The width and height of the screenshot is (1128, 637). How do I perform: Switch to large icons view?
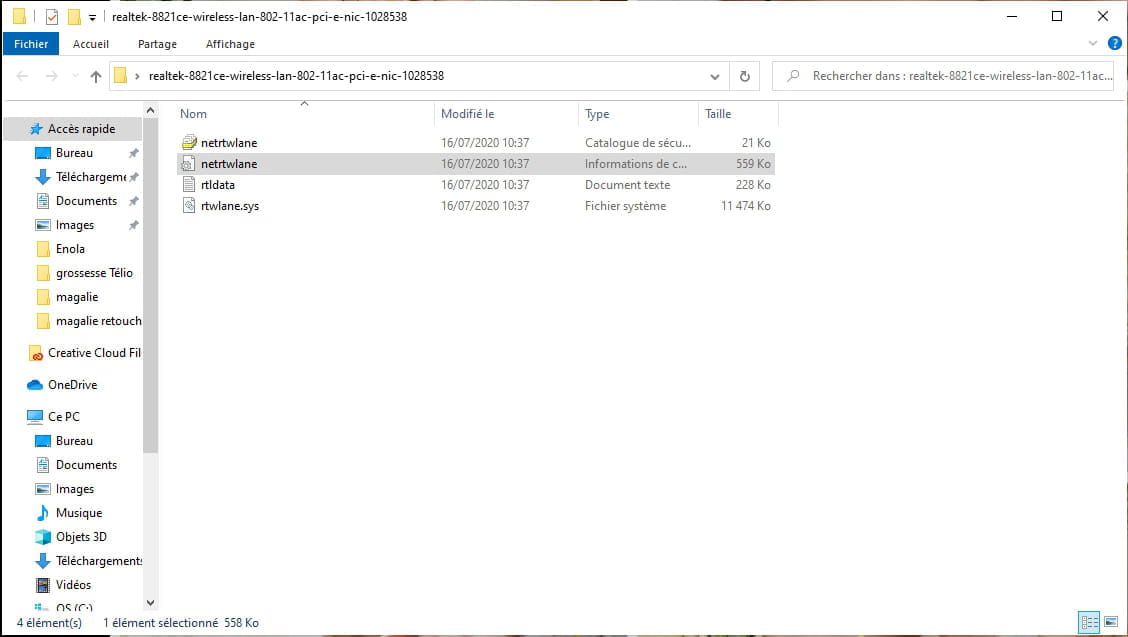pyautogui.click(x=1111, y=622)
